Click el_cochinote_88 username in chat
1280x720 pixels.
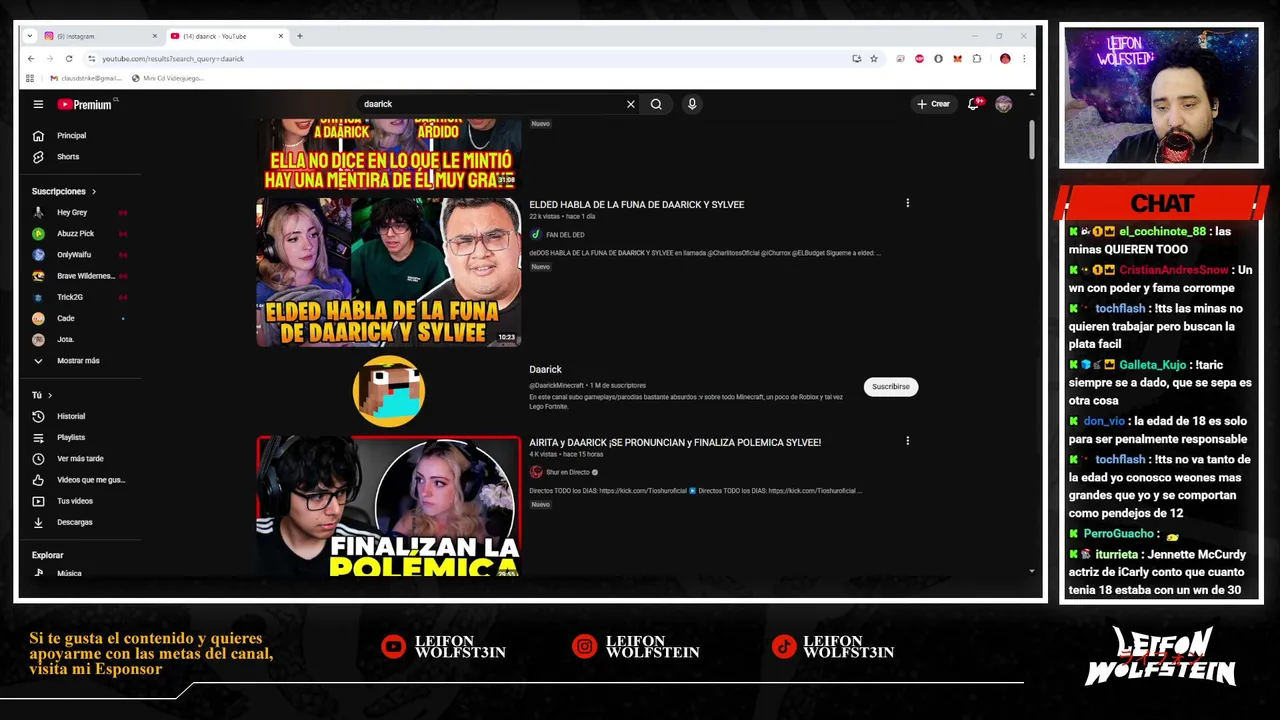(x=1162, y=231)
